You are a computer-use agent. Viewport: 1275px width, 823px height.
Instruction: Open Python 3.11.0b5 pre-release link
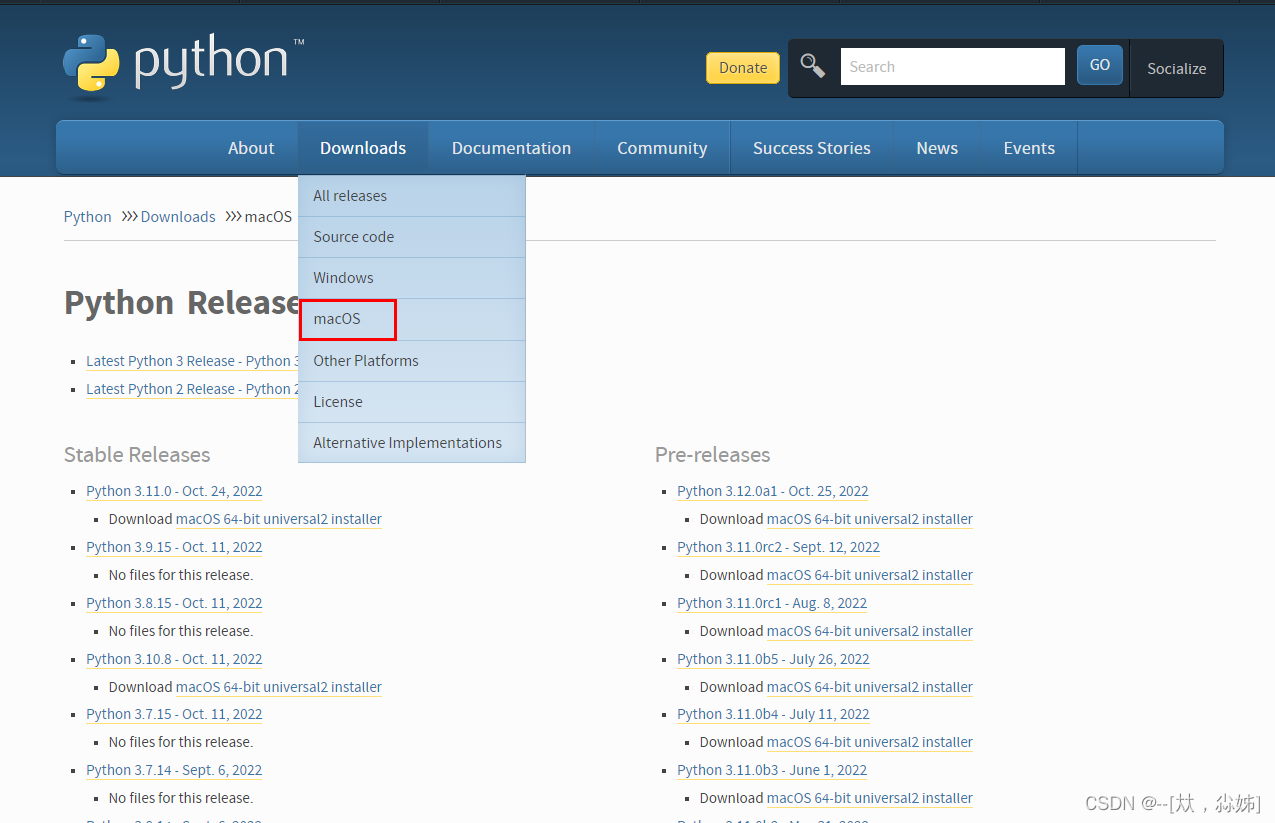(x=773, y=659)
